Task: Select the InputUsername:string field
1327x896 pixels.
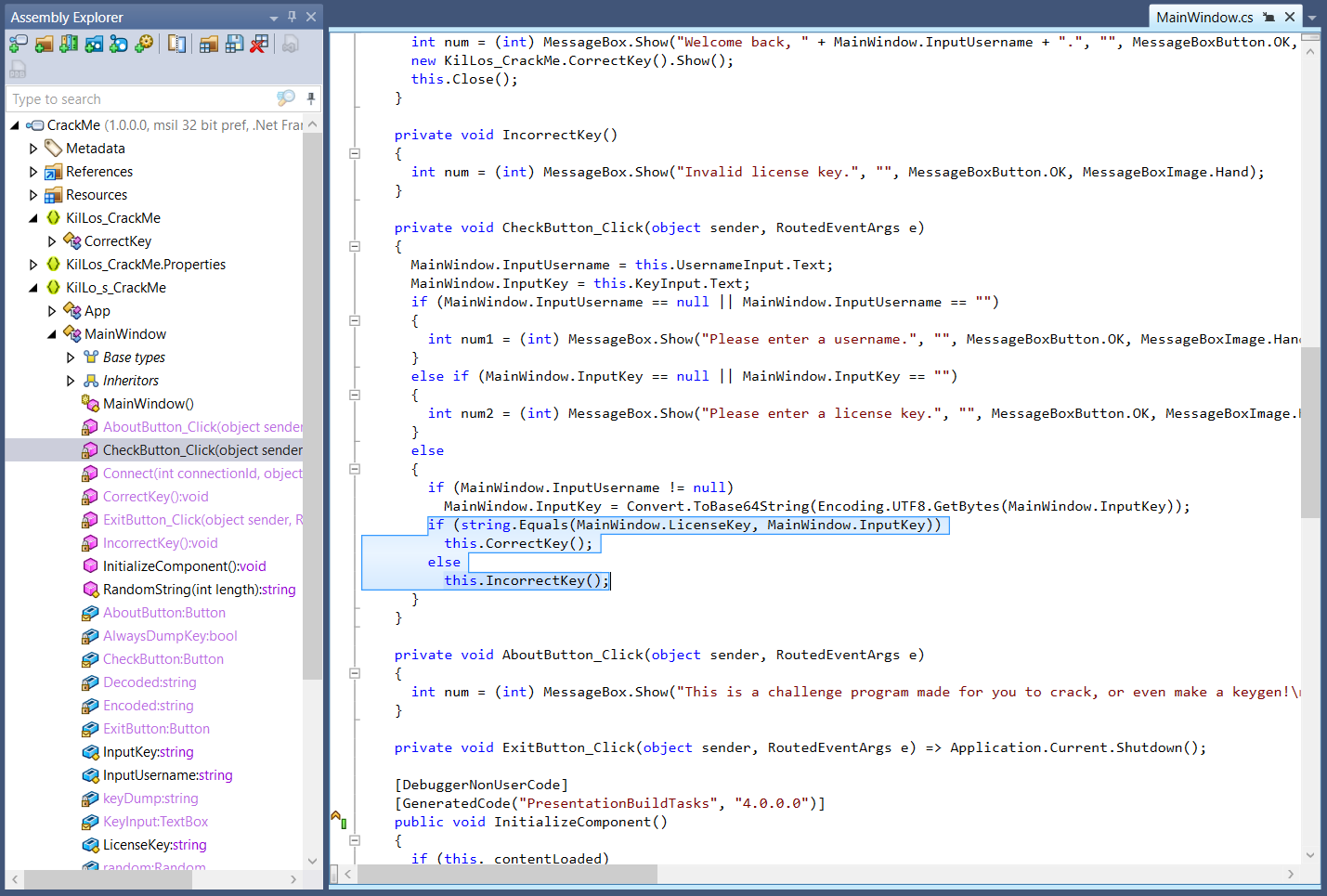Action: (x=167, y=775)
